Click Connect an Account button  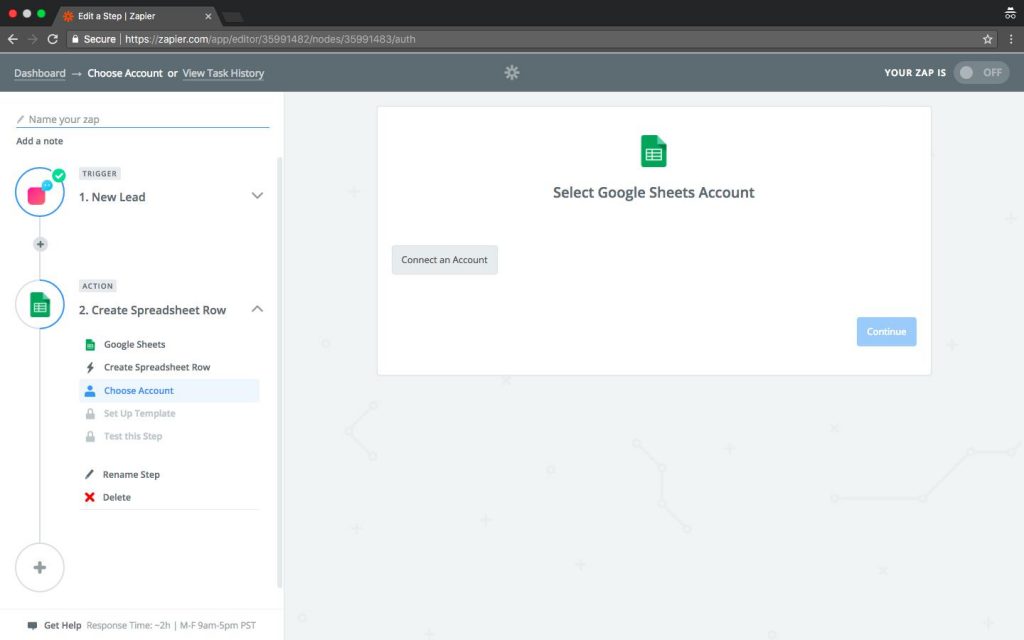pos(445,260)
